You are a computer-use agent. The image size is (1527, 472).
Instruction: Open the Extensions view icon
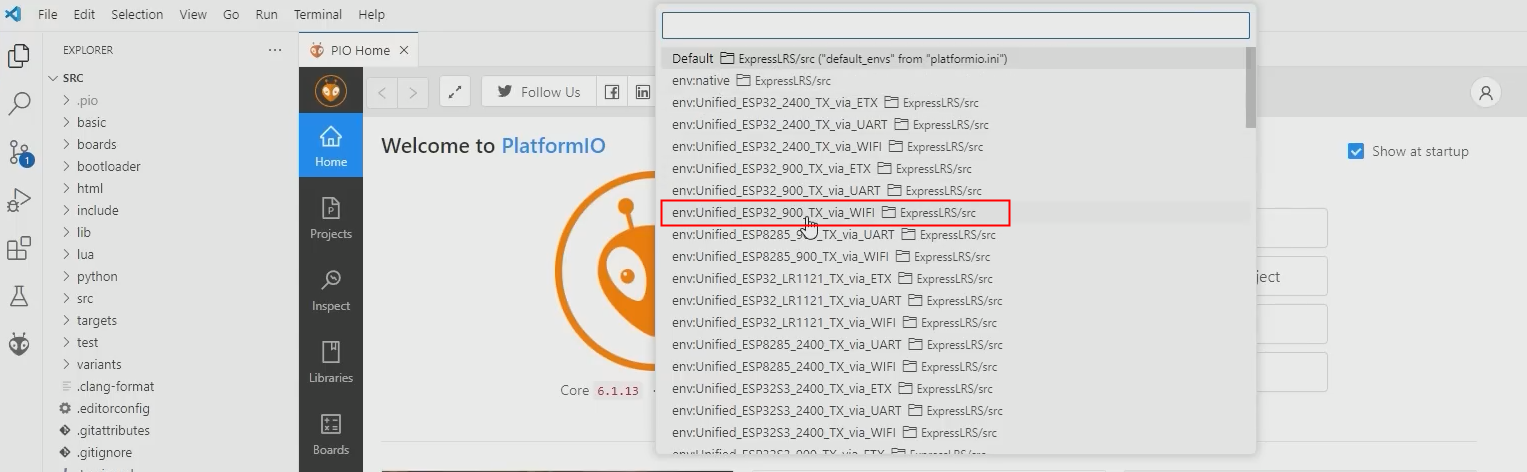click(19, 248)
